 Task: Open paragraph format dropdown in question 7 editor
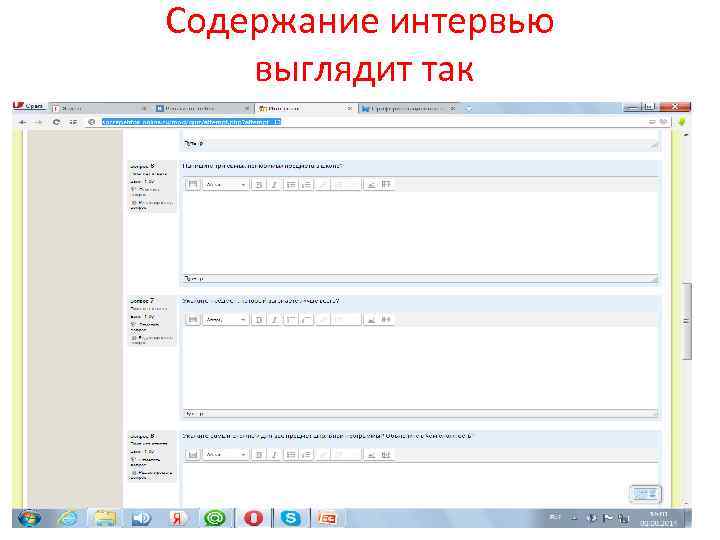click(x=225, y=319)
